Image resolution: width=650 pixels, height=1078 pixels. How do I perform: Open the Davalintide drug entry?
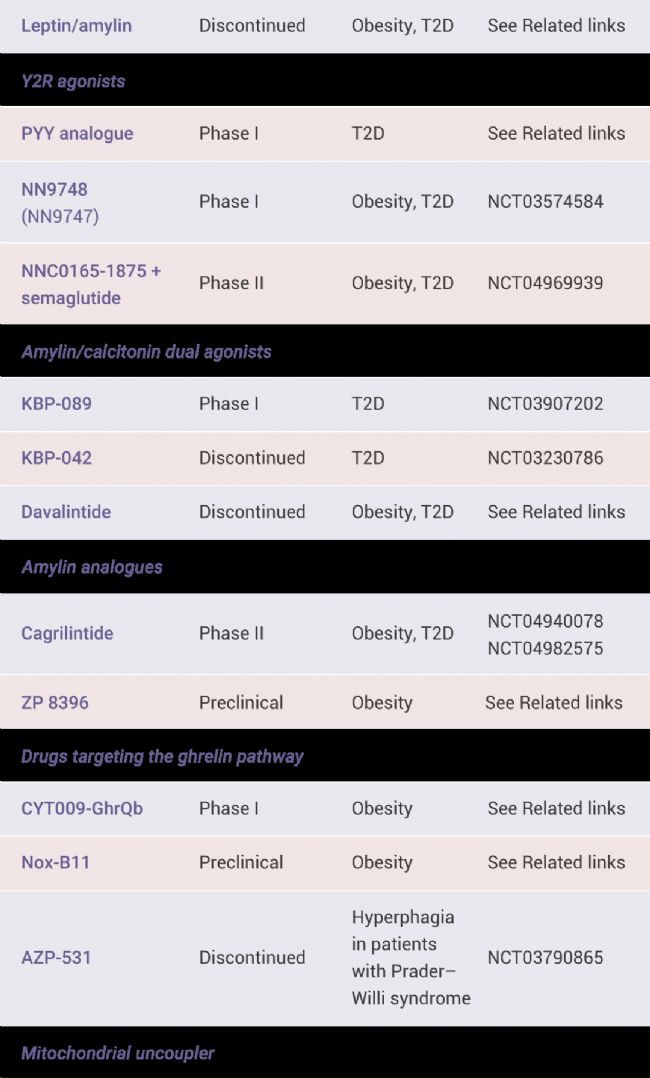click(66, 512)
